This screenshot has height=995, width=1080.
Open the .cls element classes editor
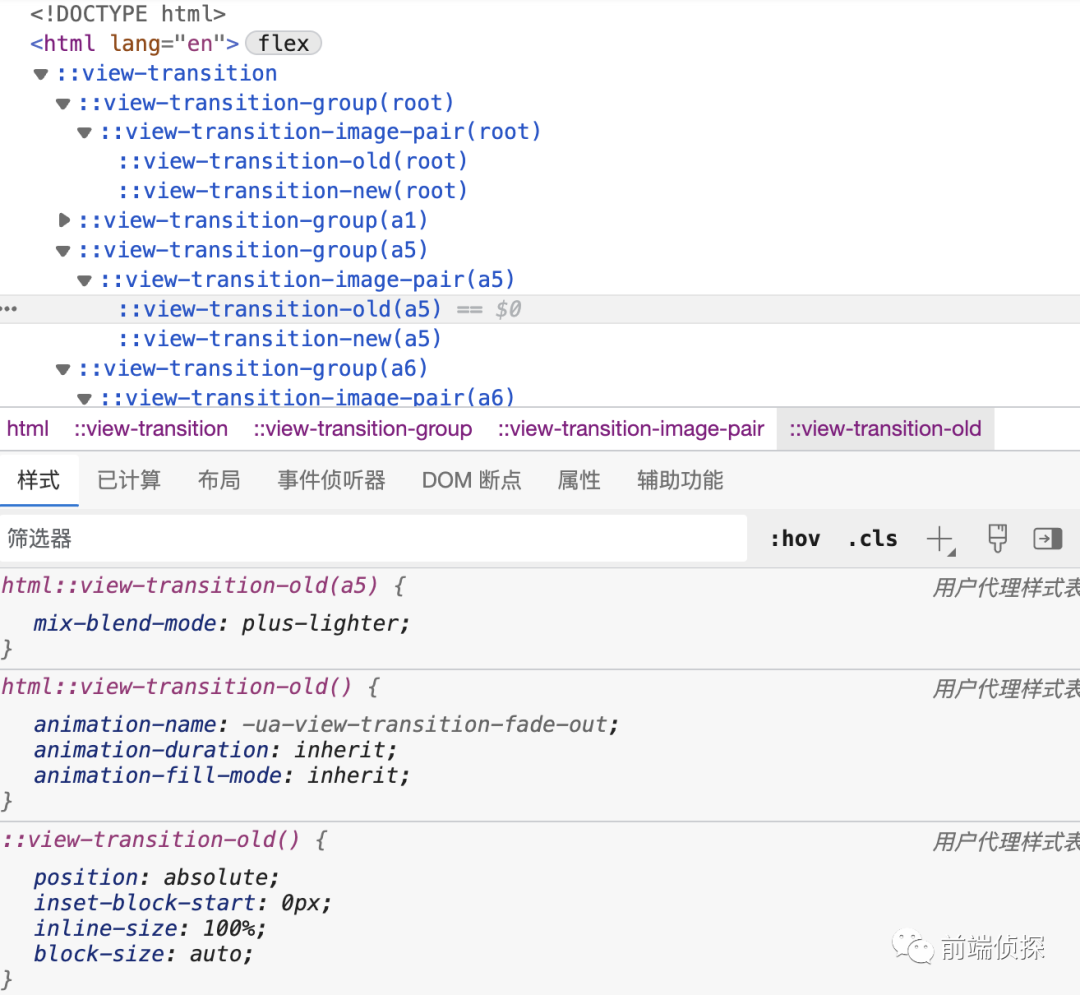(x=871, y=538)
